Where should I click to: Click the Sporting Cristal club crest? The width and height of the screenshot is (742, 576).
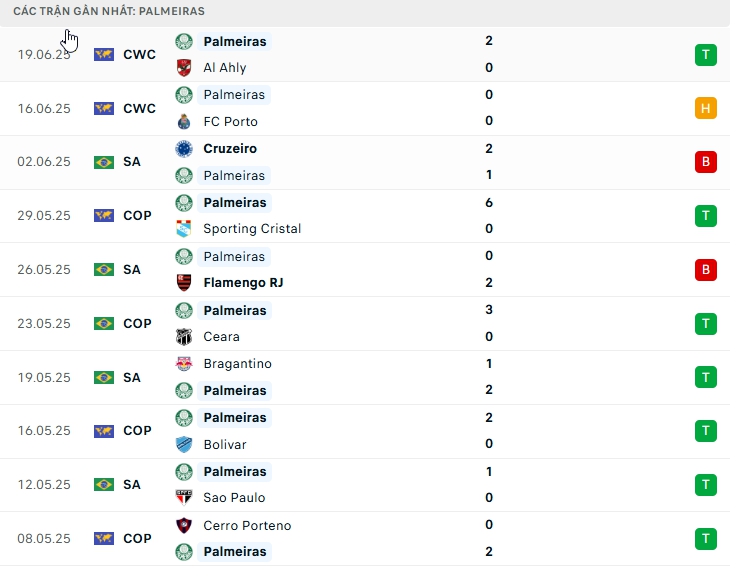point(184,229)
